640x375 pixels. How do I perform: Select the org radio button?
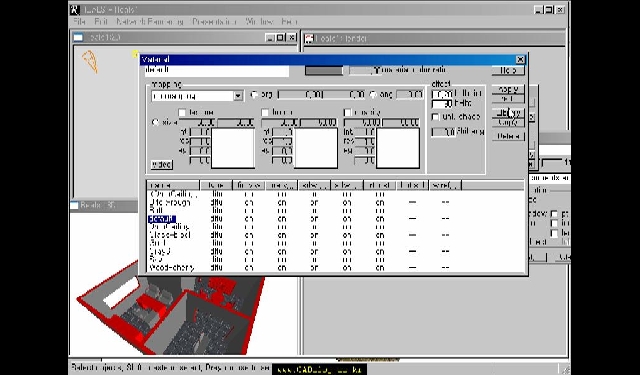tap(254, 95)
